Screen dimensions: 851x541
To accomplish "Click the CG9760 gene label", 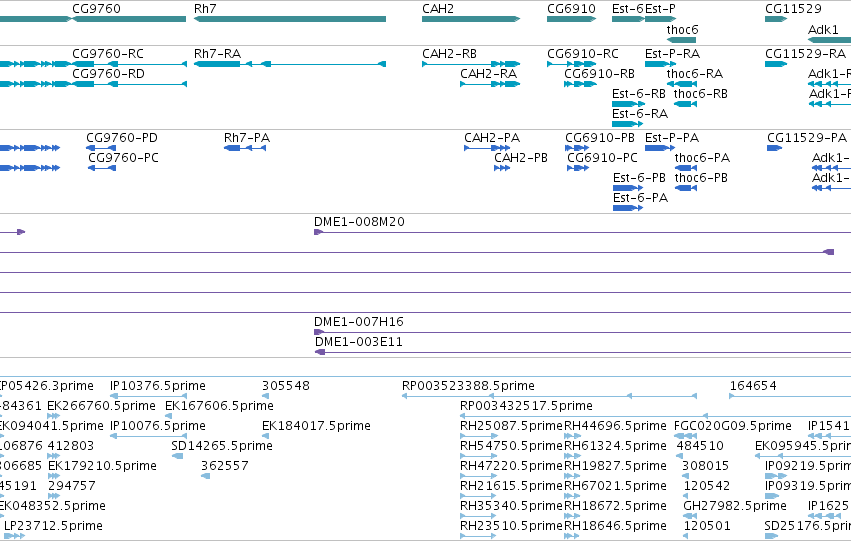I will (96, 9).
